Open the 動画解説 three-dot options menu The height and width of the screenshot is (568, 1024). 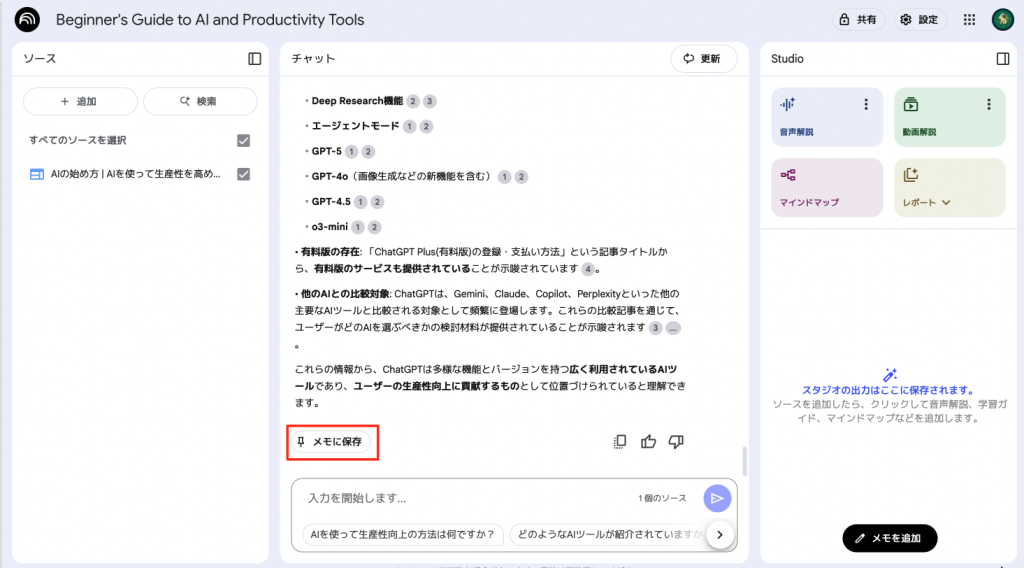pos(988,104)
